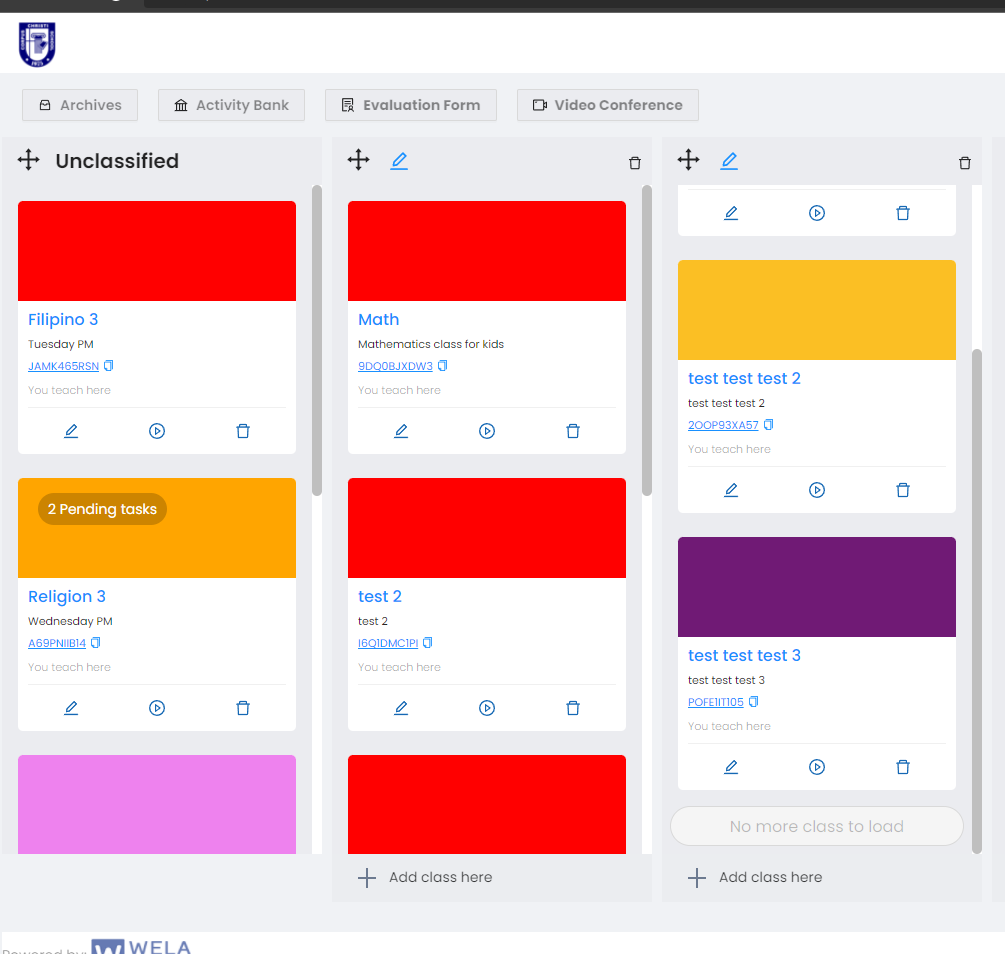Viewport: 1005px width, 954px height.
Task: Click the Unclassified column scrollbar
Action: tap(317, 340)
